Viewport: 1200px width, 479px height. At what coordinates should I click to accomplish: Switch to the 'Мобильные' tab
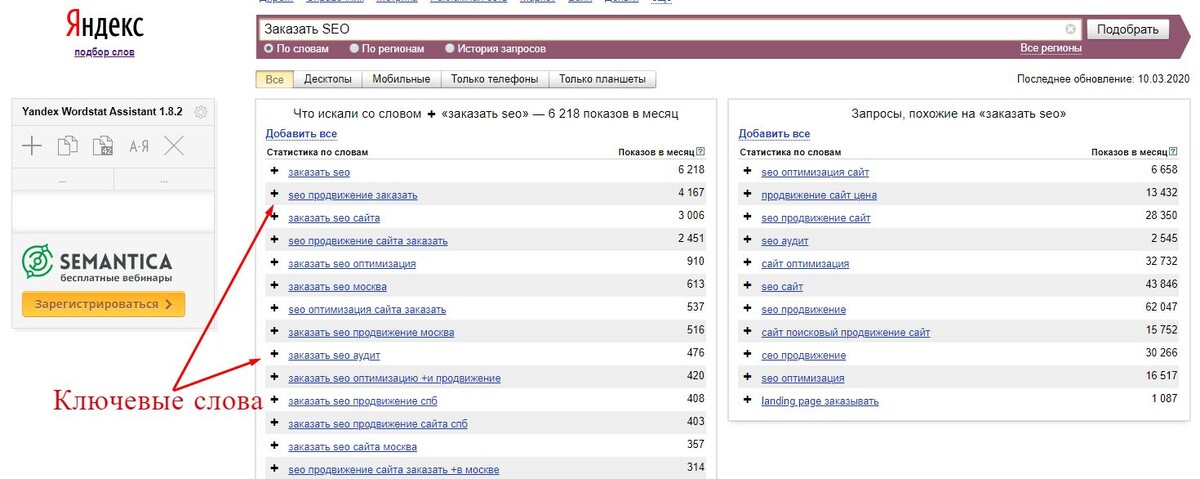pos(401,79)
